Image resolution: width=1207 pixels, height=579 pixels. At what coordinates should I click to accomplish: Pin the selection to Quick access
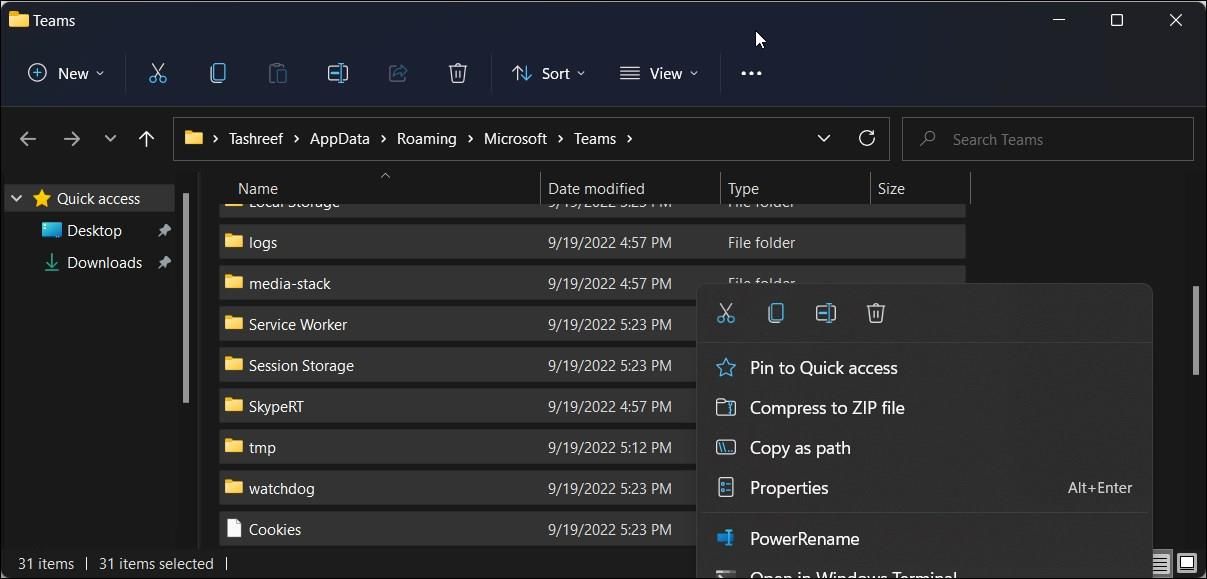click(823, 367)
